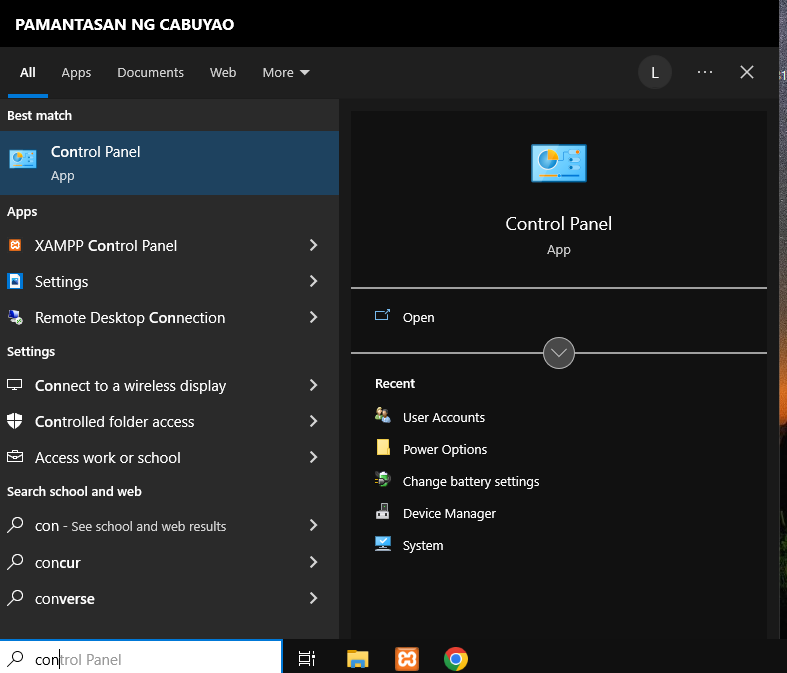
Task: Click the User Accounts recent item icon
Action: (x=382, y=415)
